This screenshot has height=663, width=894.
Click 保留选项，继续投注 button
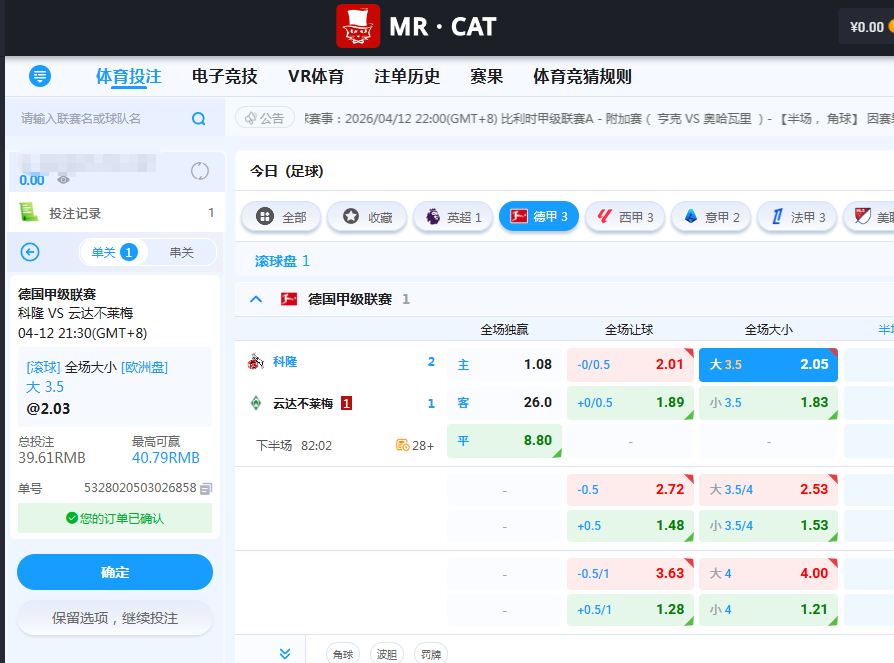coord(115,618)
